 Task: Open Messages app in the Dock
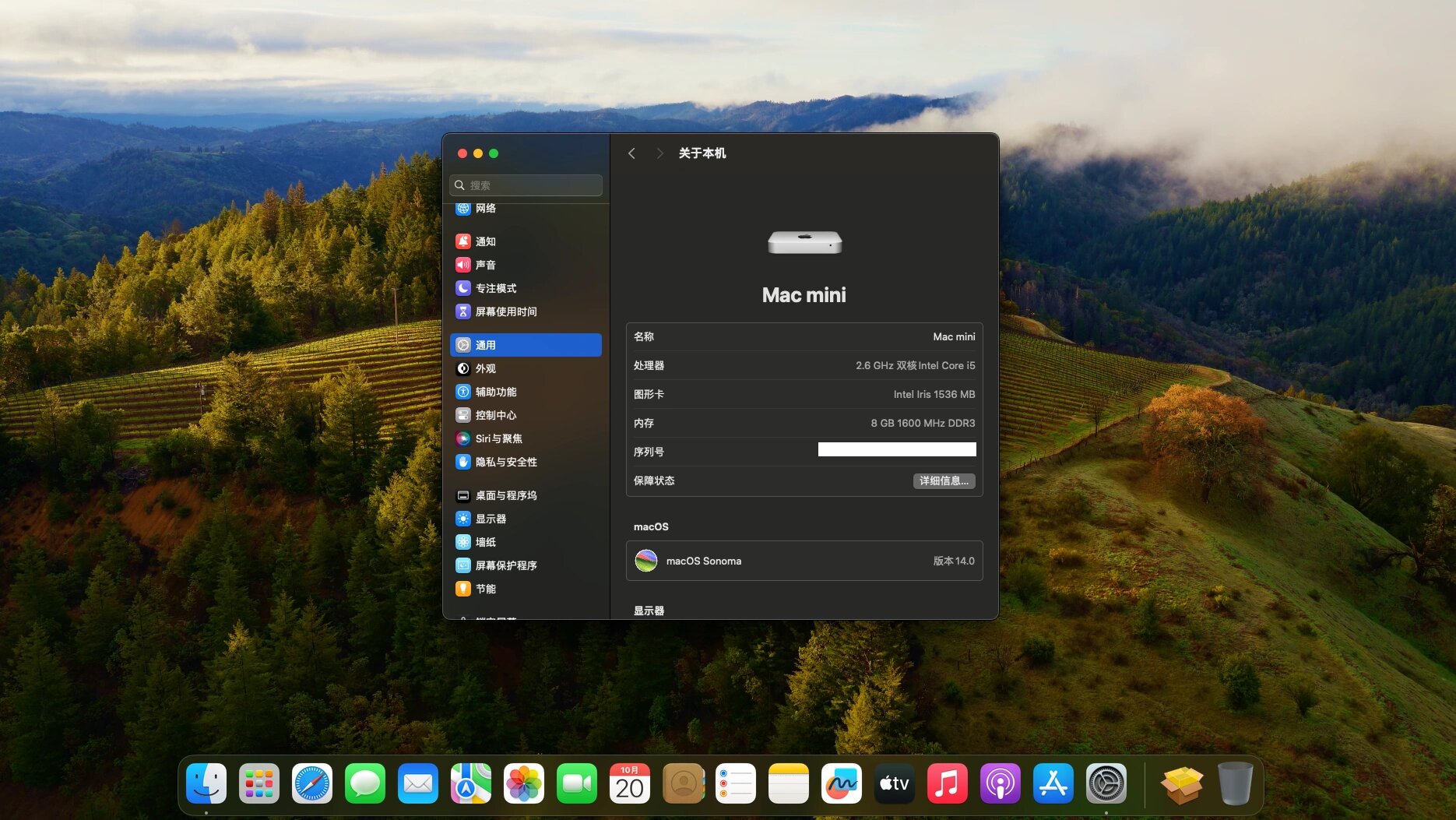(x=365, y=783)
